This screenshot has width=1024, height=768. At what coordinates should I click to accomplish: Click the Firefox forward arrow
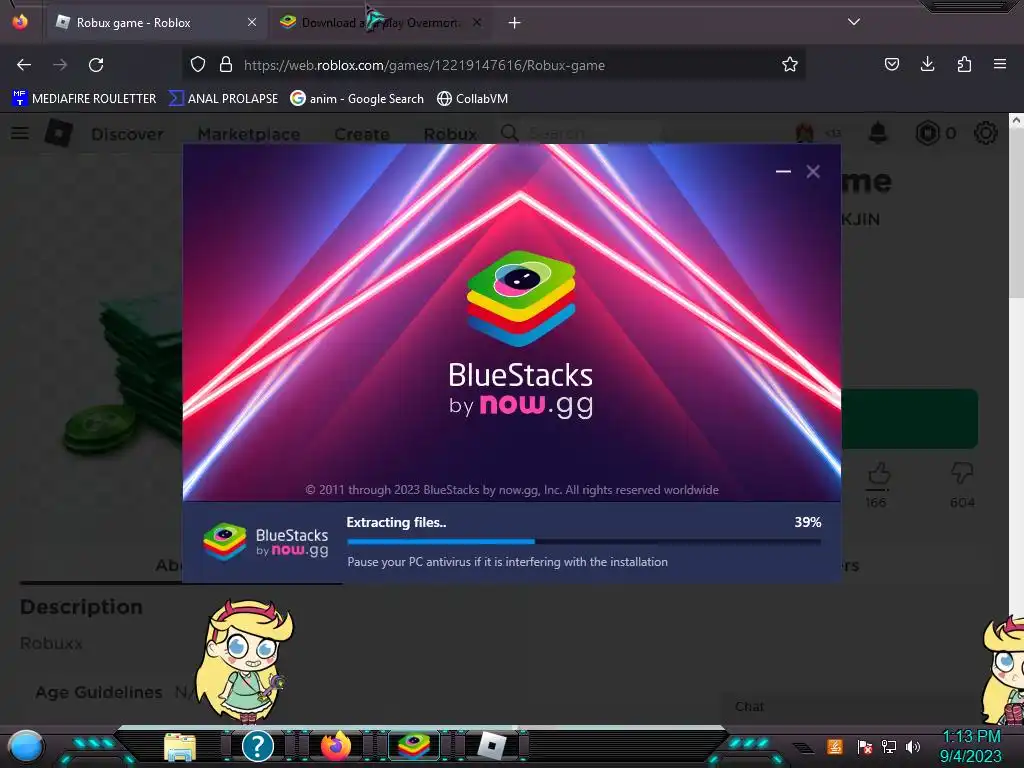[x=60, y=65]
